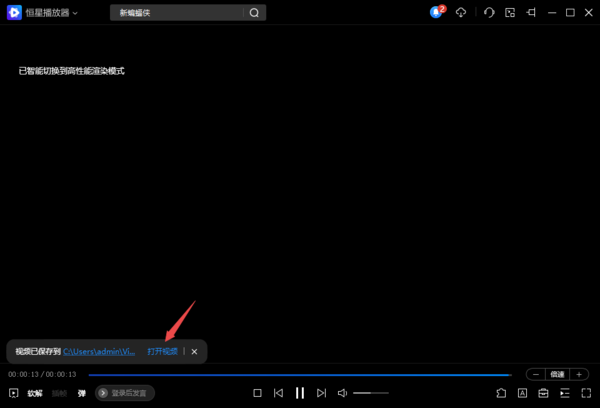Screen dimensions: 600x408
Task: Dismiss the video saved notification
Action: pos(194,351)
